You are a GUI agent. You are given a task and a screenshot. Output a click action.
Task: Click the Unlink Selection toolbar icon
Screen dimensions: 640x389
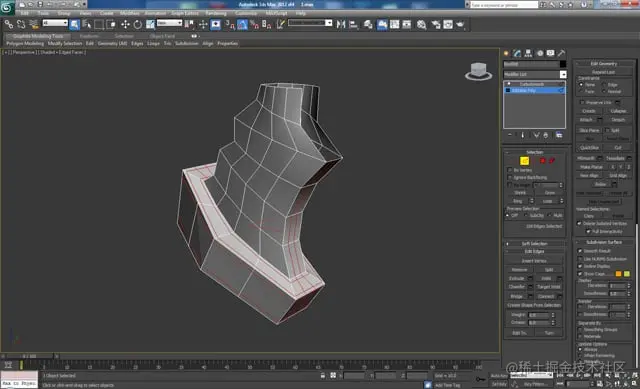[21, 24]
